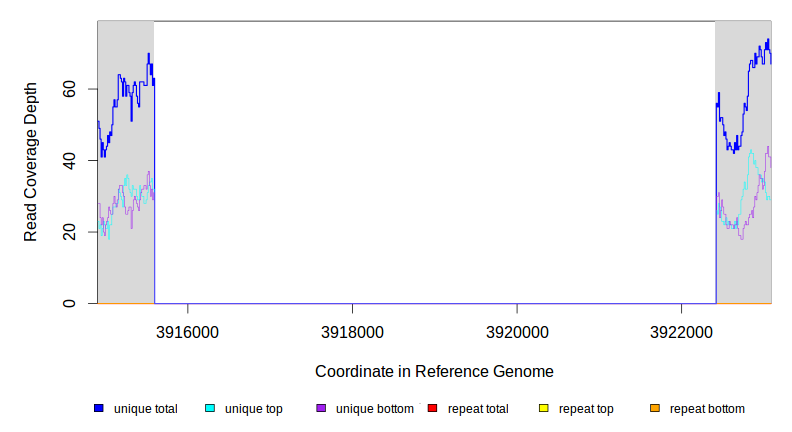Select the 'repeat total' legend label
Image resolution: width=792 pixels, height=432 pixels.
point(478,409)
